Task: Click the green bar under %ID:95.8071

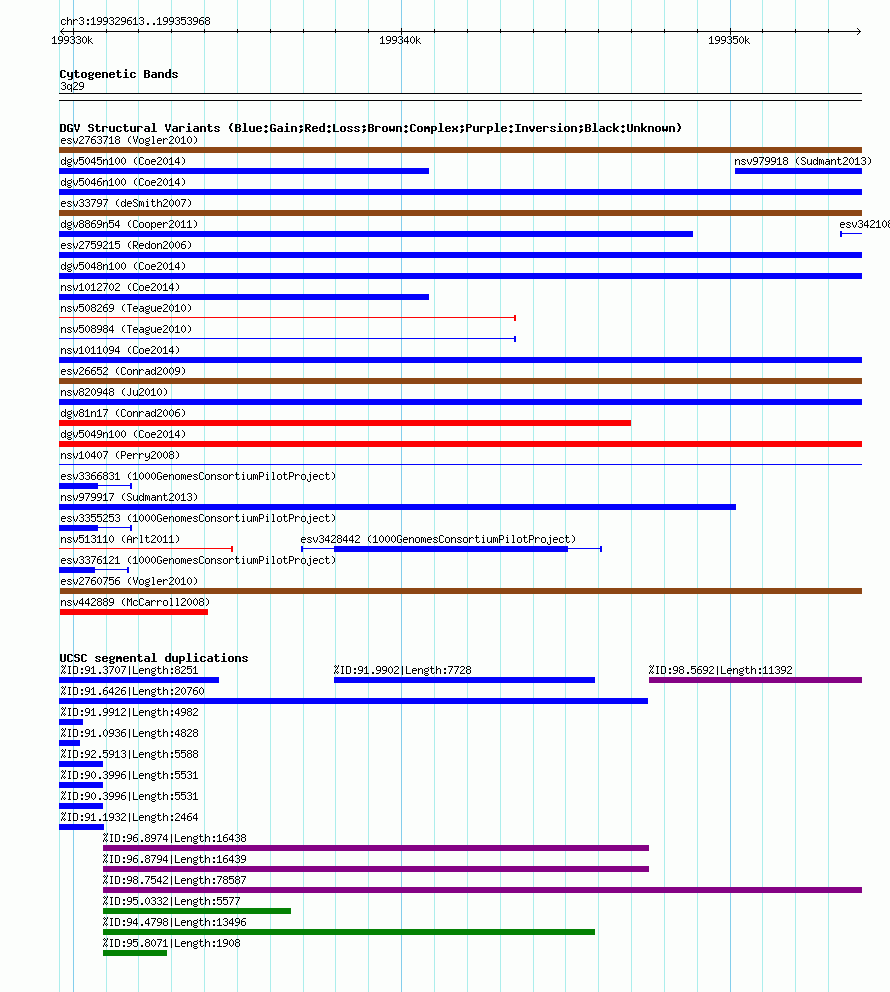Action: pyautogui.click(x=135, y=953)
